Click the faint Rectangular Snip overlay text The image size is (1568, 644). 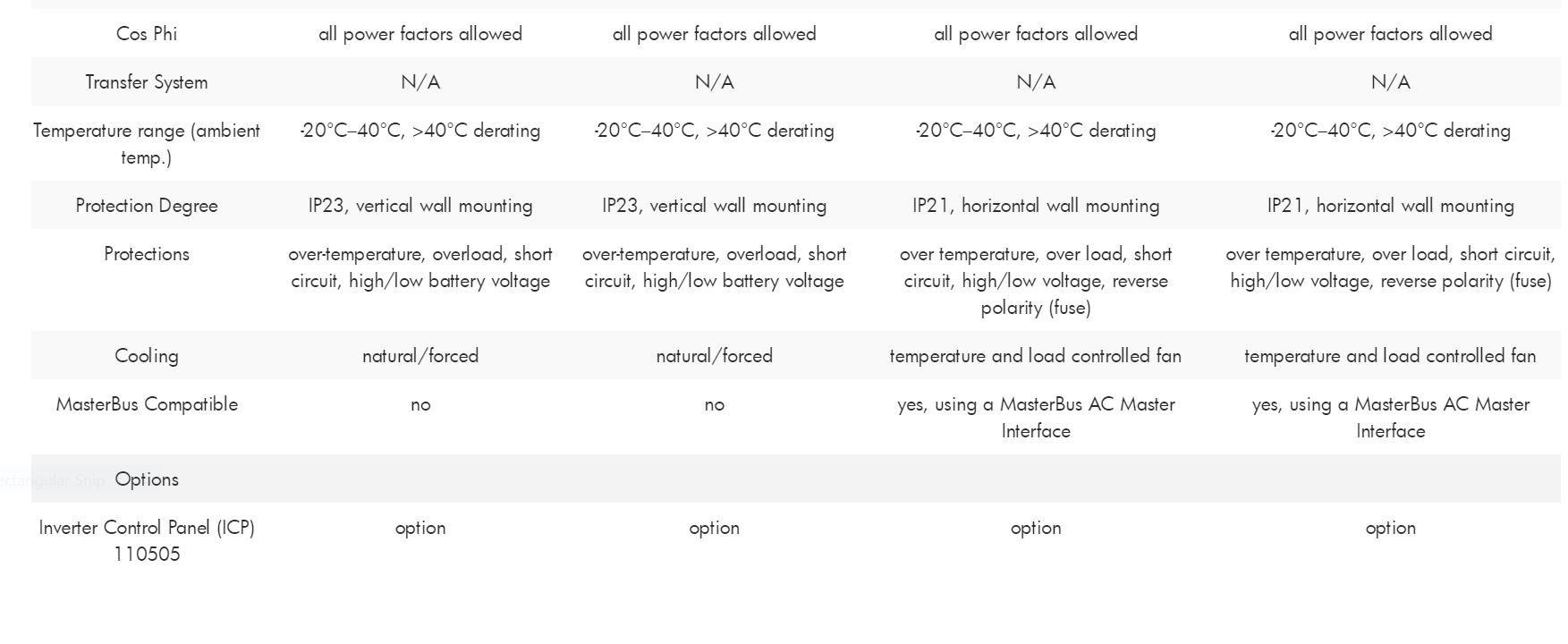pos(52,480)
